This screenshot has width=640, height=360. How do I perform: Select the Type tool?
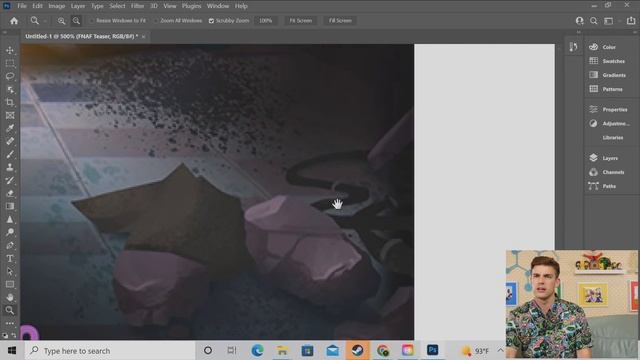click(10, 258)
